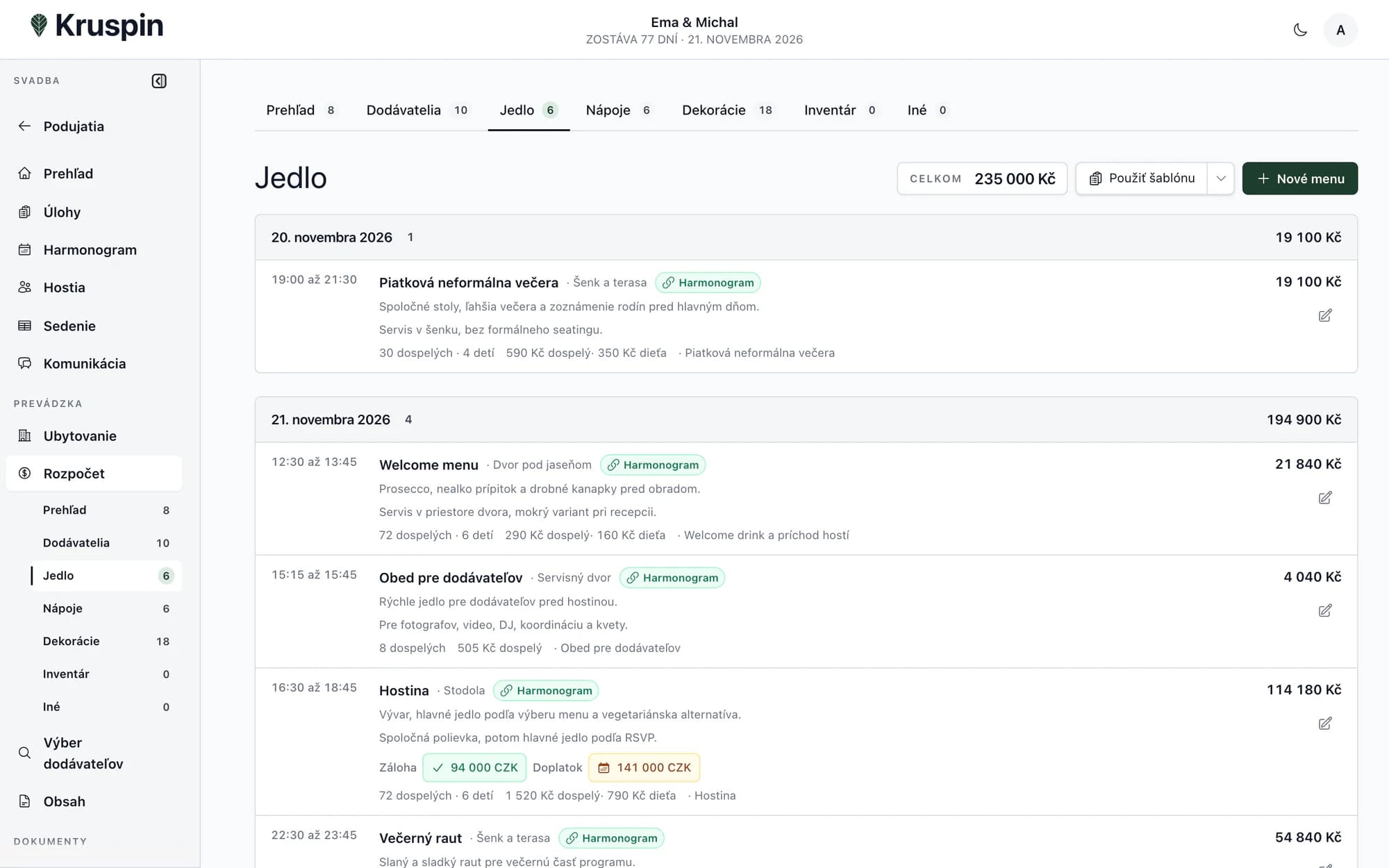This screenshot has width=1389, height=868.
Task: Select Nápoje in the sidebar submenu
Action: pyautogui.click(x=106, y=608)
